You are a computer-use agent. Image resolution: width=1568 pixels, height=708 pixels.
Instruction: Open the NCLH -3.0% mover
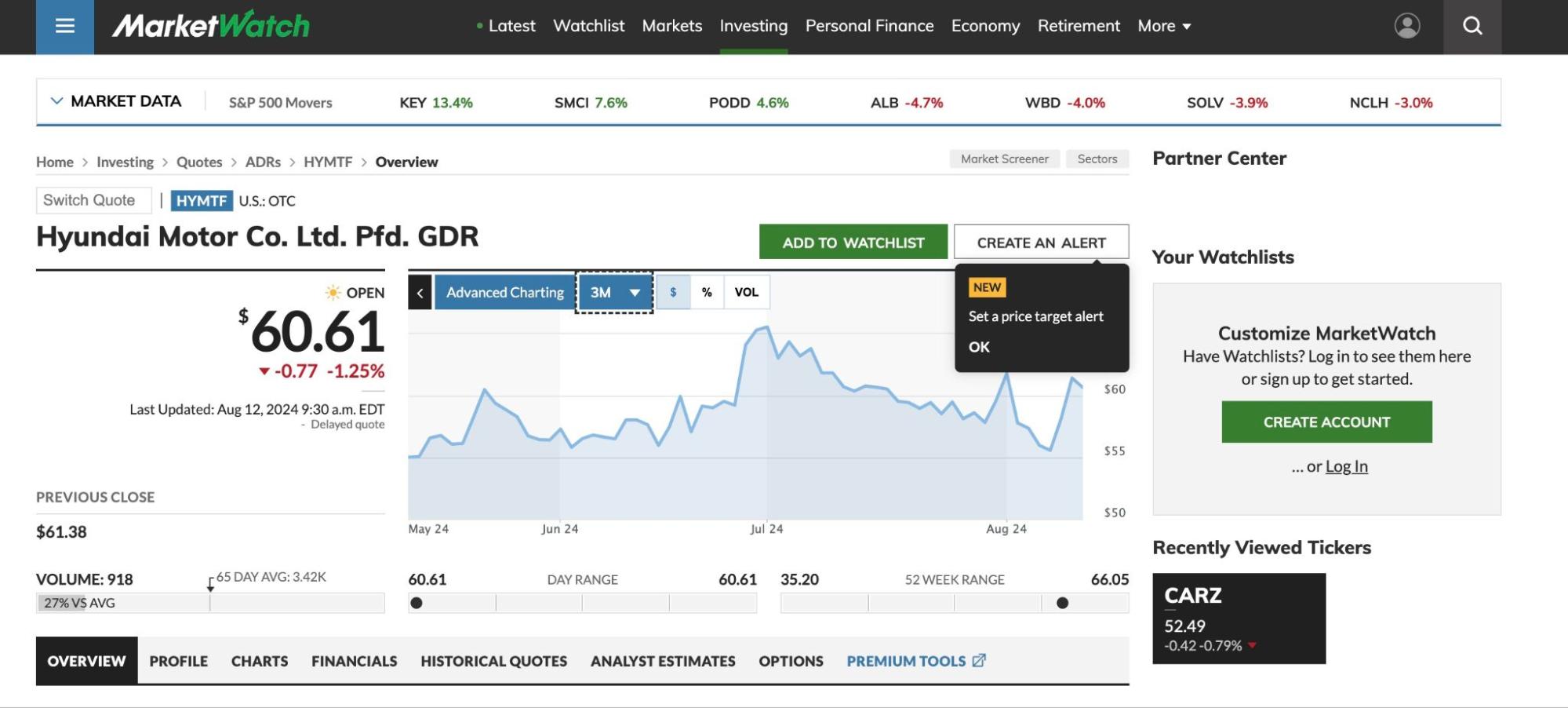point(1391,103)
